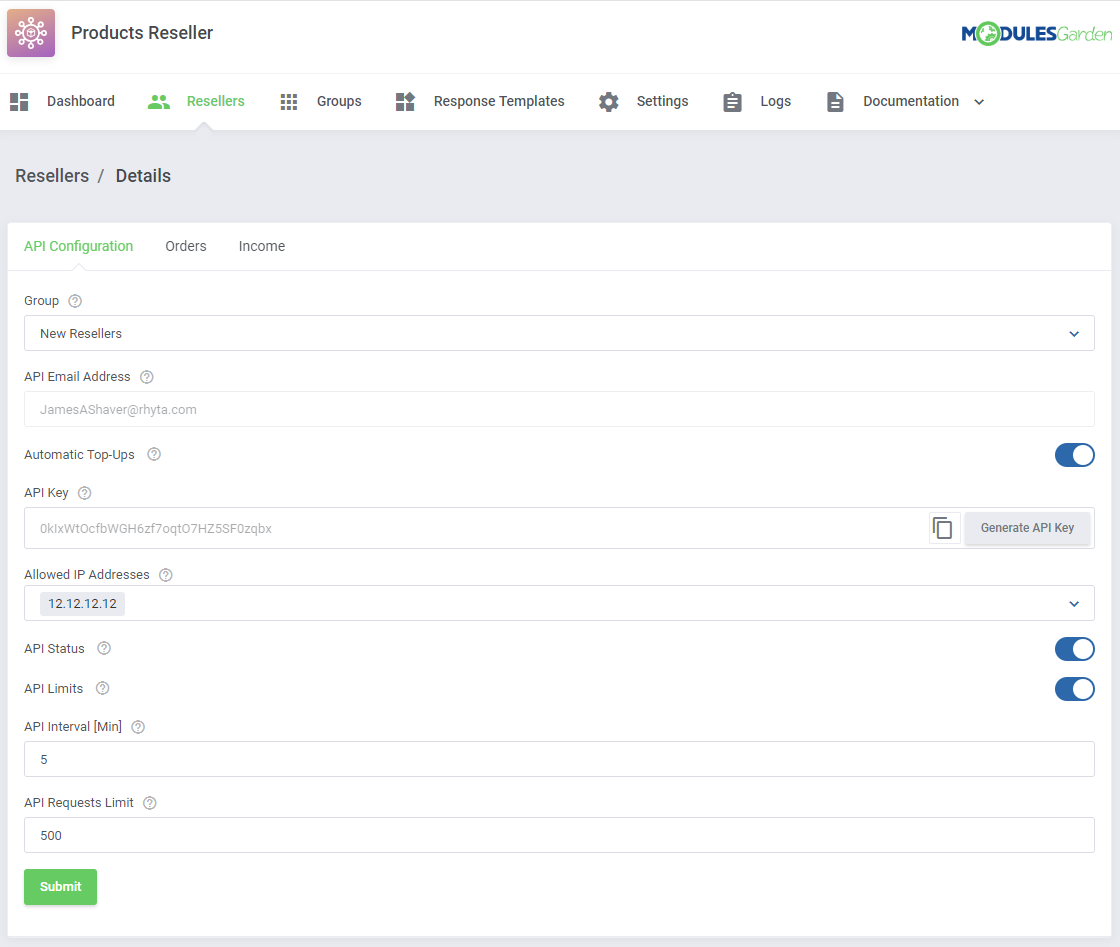Show help tooltip for Allowed IP Addresses

[x=166, y=575]
